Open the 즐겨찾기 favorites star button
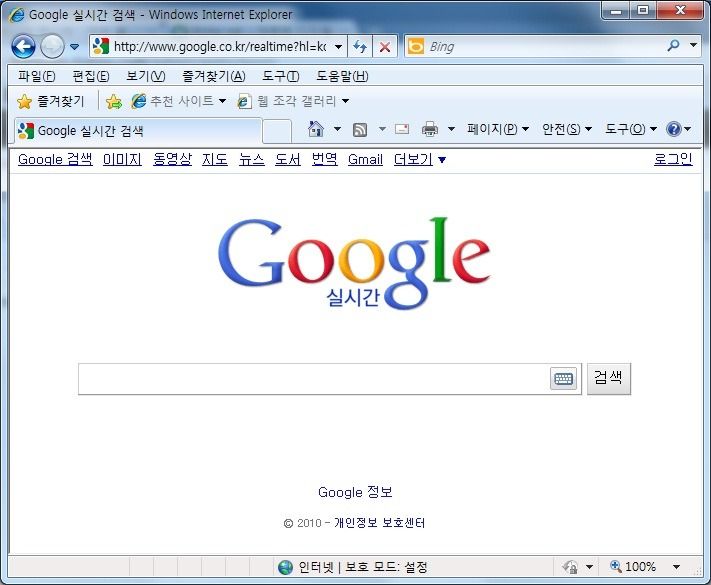711x585 pixels. pos(50,101)
